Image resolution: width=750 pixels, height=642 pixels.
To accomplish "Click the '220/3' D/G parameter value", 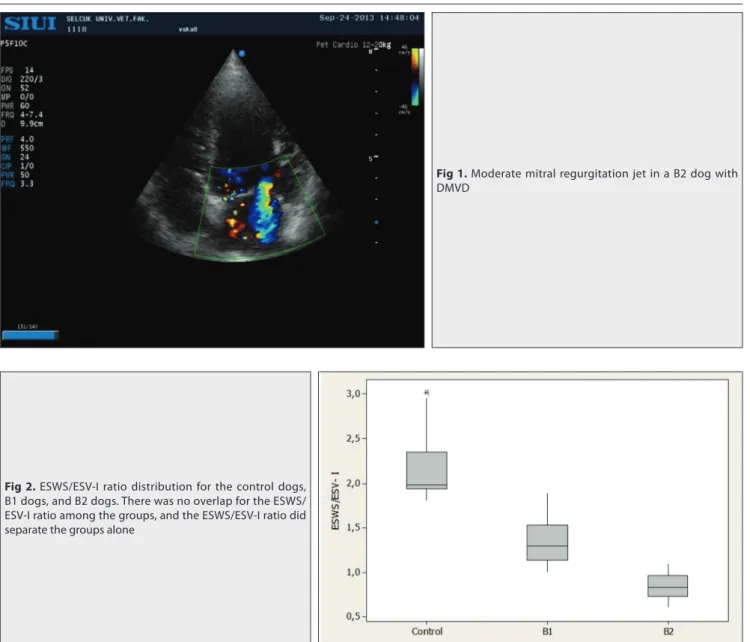I will tap(31, 79).
